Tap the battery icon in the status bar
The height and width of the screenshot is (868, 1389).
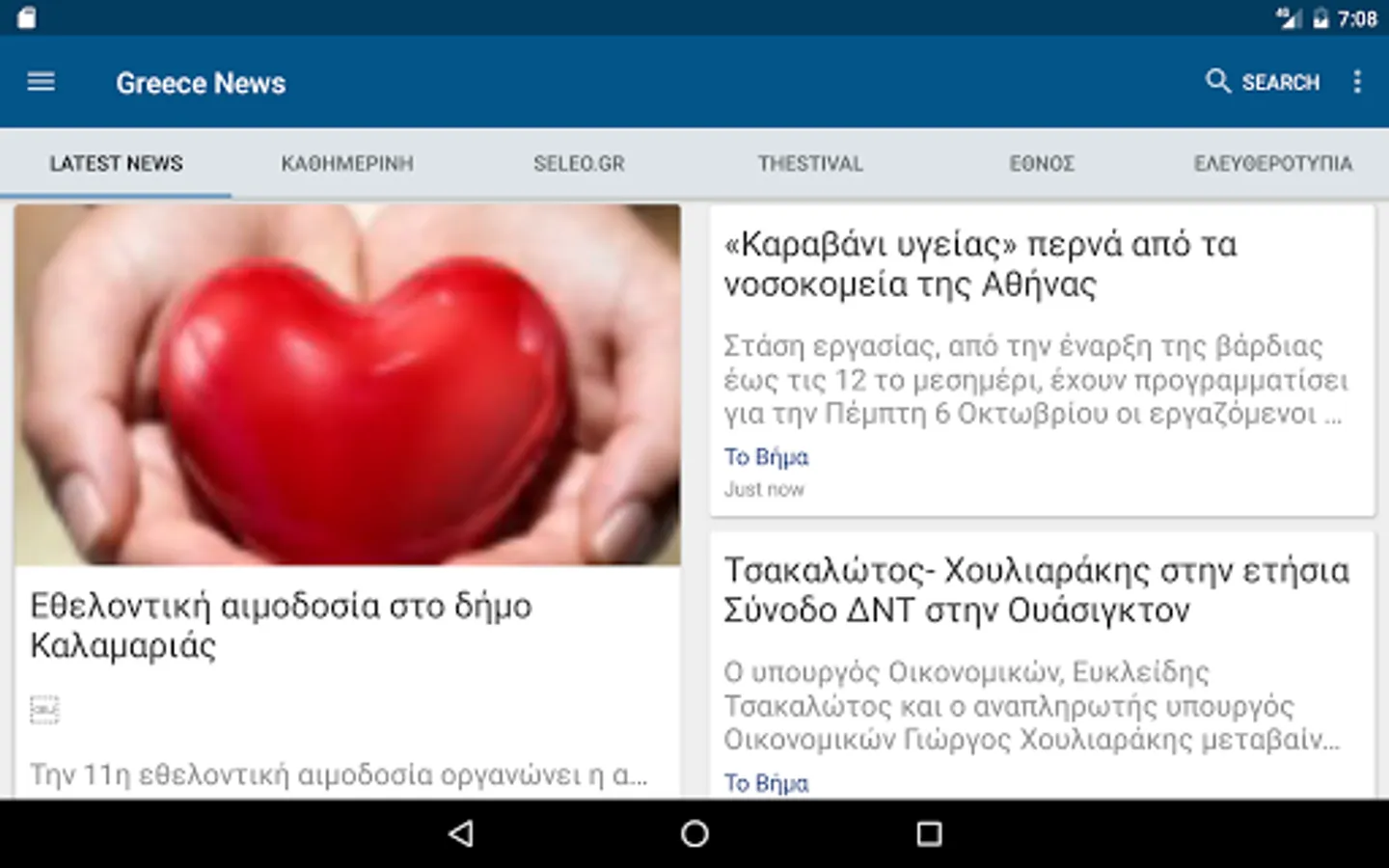[x=1320, y=18]
